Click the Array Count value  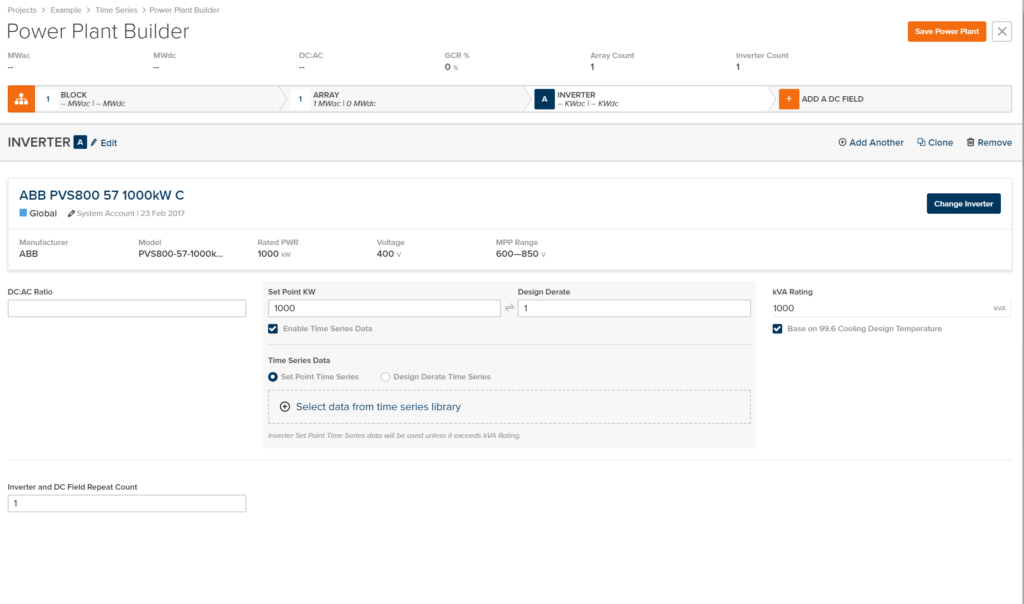tap(592, 67)
